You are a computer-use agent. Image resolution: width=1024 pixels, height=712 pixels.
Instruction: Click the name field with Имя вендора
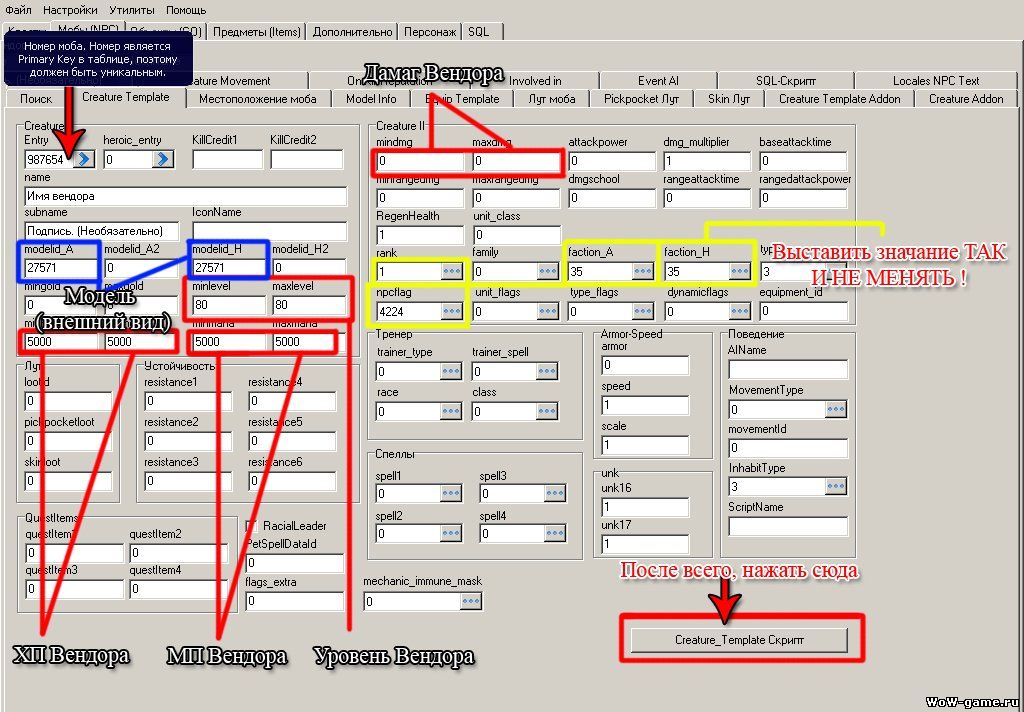pyautogui.click(x=186, y=196)
